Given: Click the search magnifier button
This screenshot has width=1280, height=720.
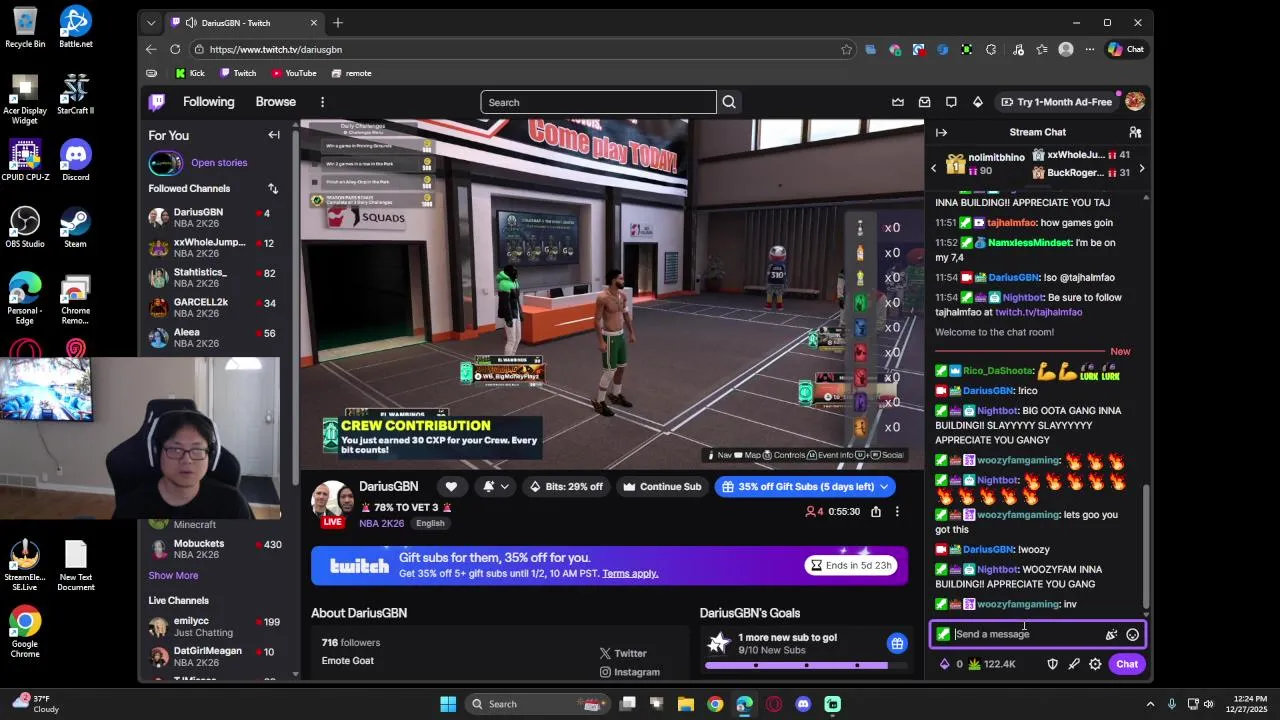Looking at the screenshot, I should coord(729,102).
